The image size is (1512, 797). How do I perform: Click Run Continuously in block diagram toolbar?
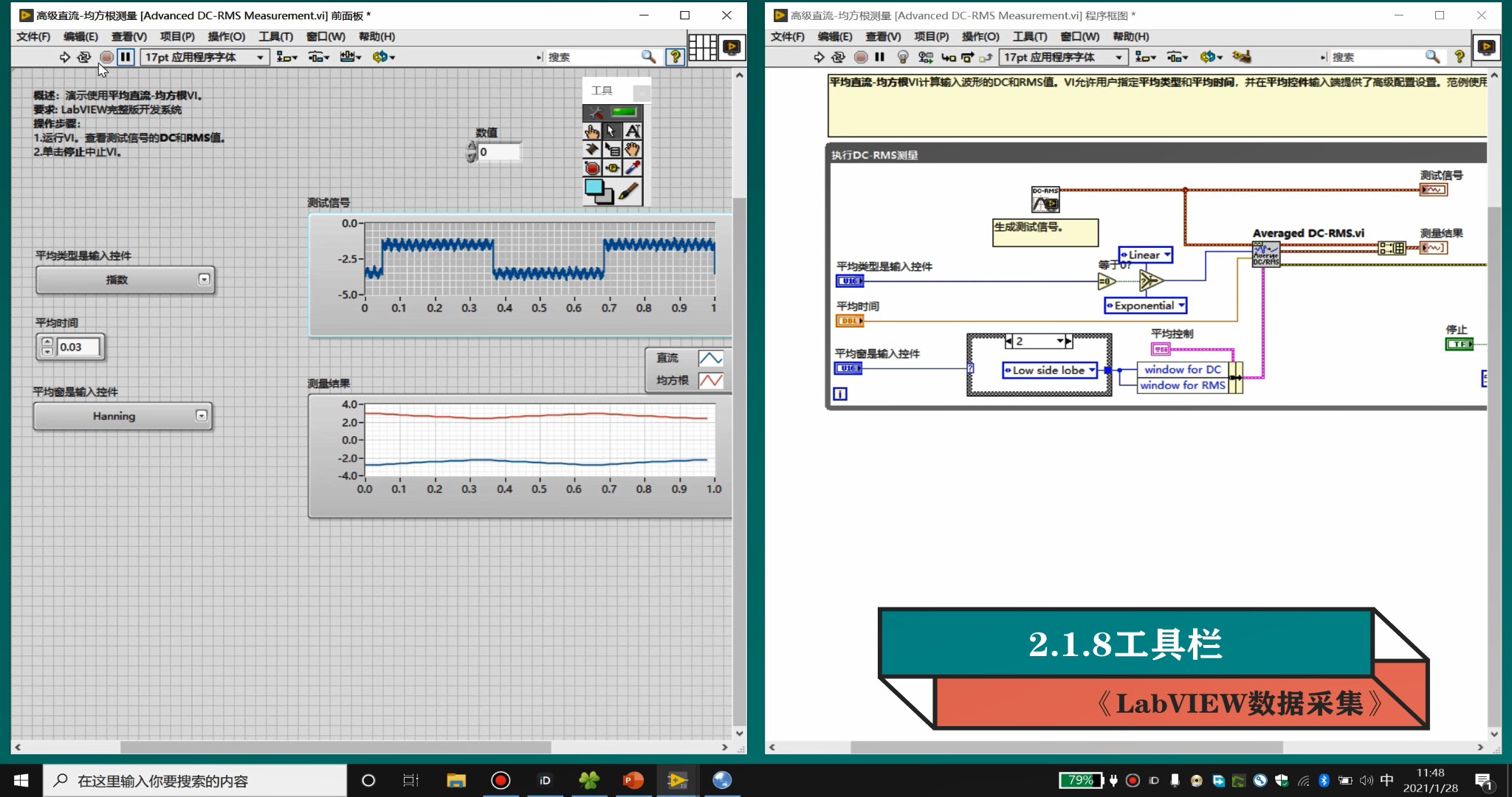pos(838,57)
